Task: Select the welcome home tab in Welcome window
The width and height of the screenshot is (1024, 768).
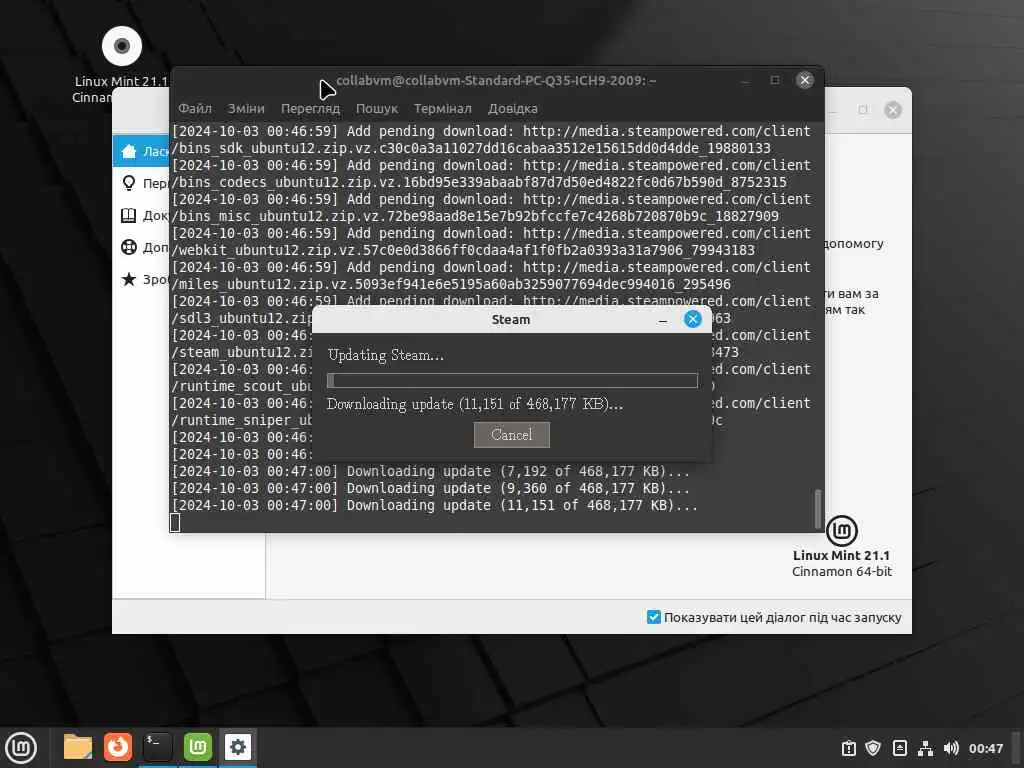Action: point(142,152)
